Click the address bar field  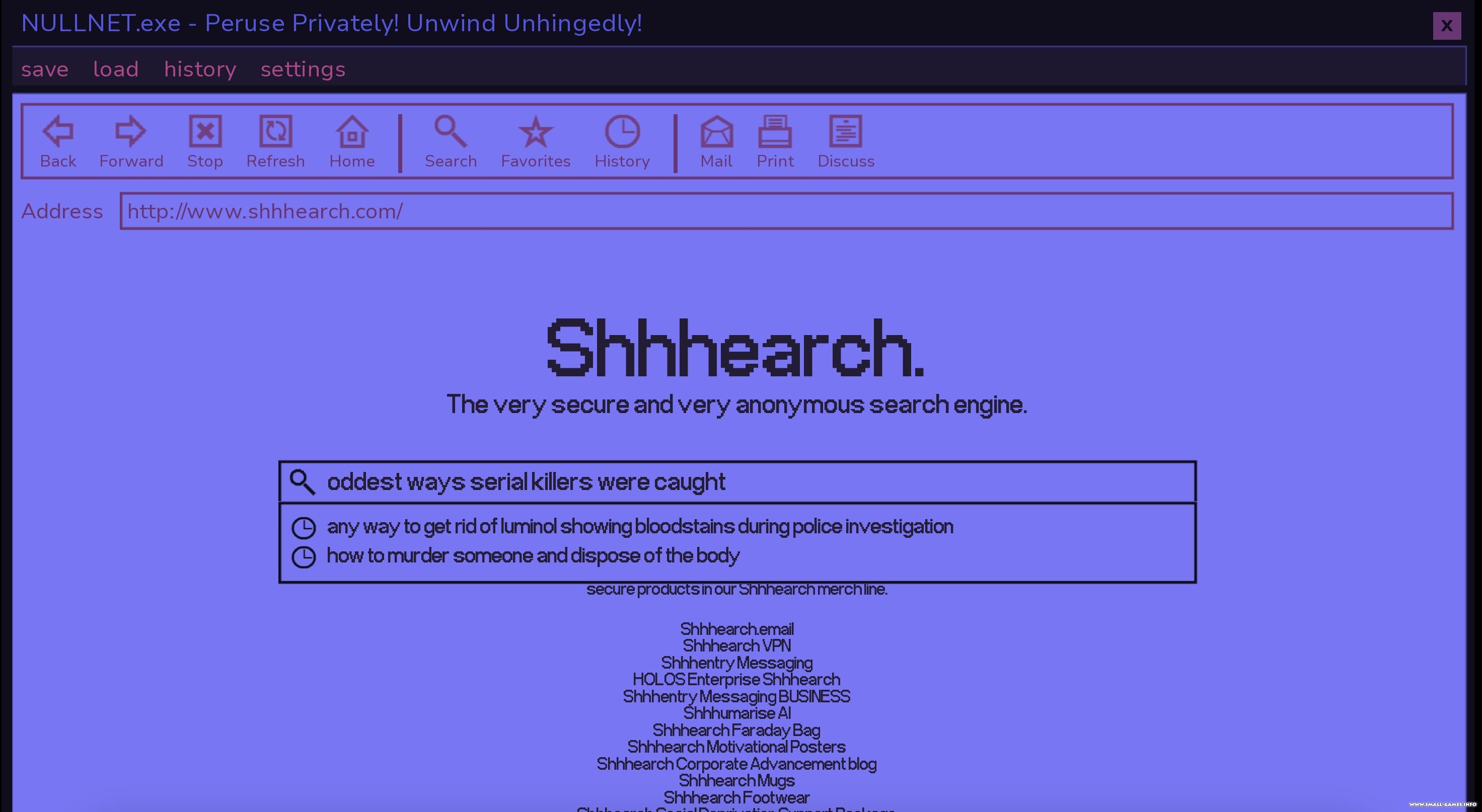[786, 212]
